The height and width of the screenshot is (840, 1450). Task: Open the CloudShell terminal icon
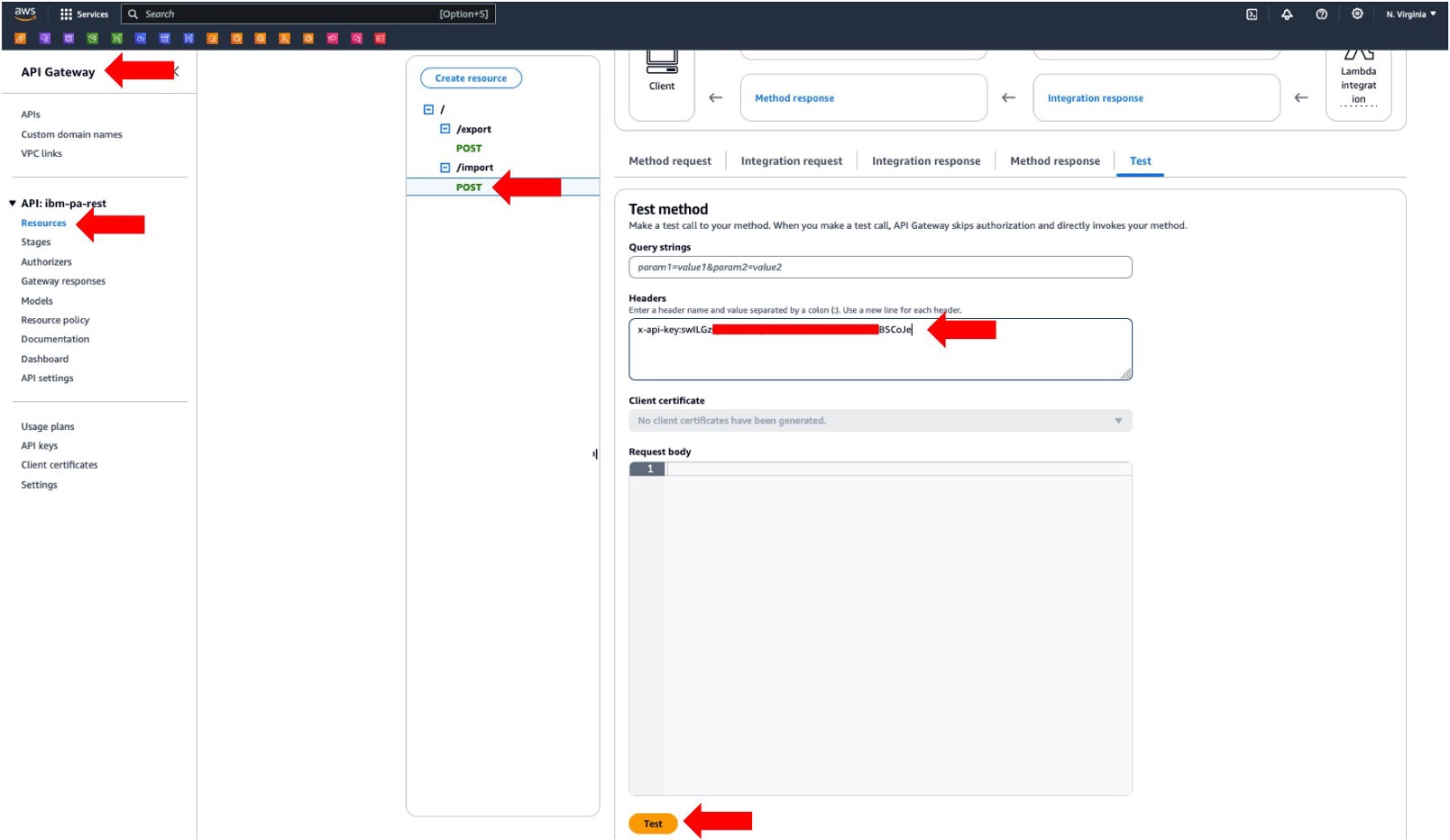click(x=1252, y=14)
